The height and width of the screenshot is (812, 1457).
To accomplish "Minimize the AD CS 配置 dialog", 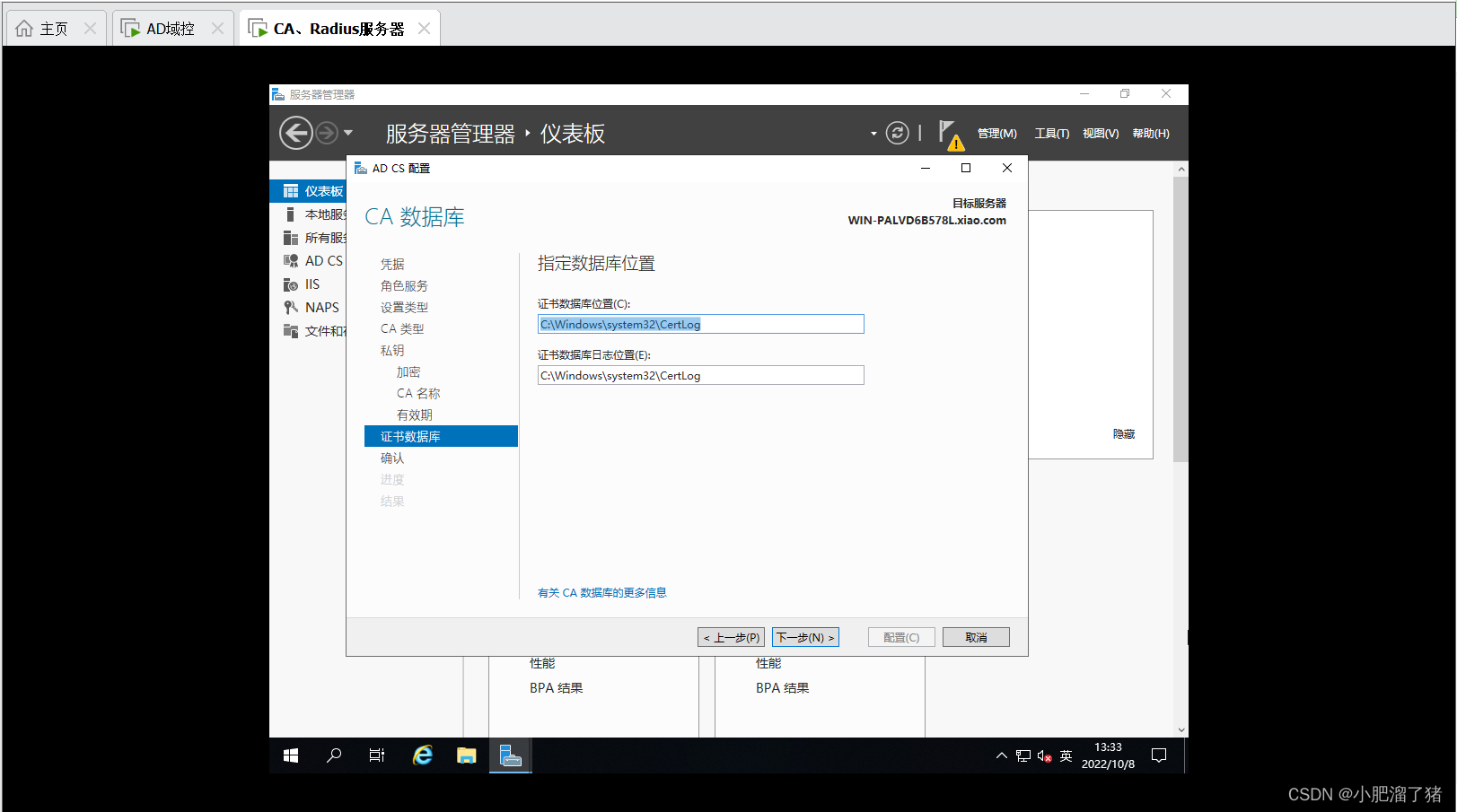I will [x=926, y=168].
